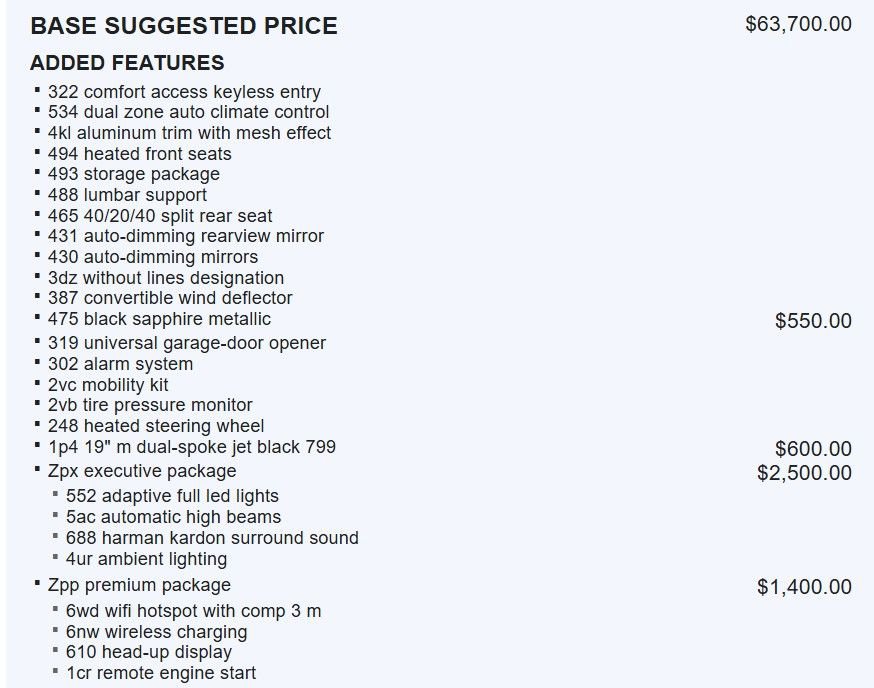874x688 pixels.
Task: Click 319 universal garage-door opener item
Action: click(187, 343)
